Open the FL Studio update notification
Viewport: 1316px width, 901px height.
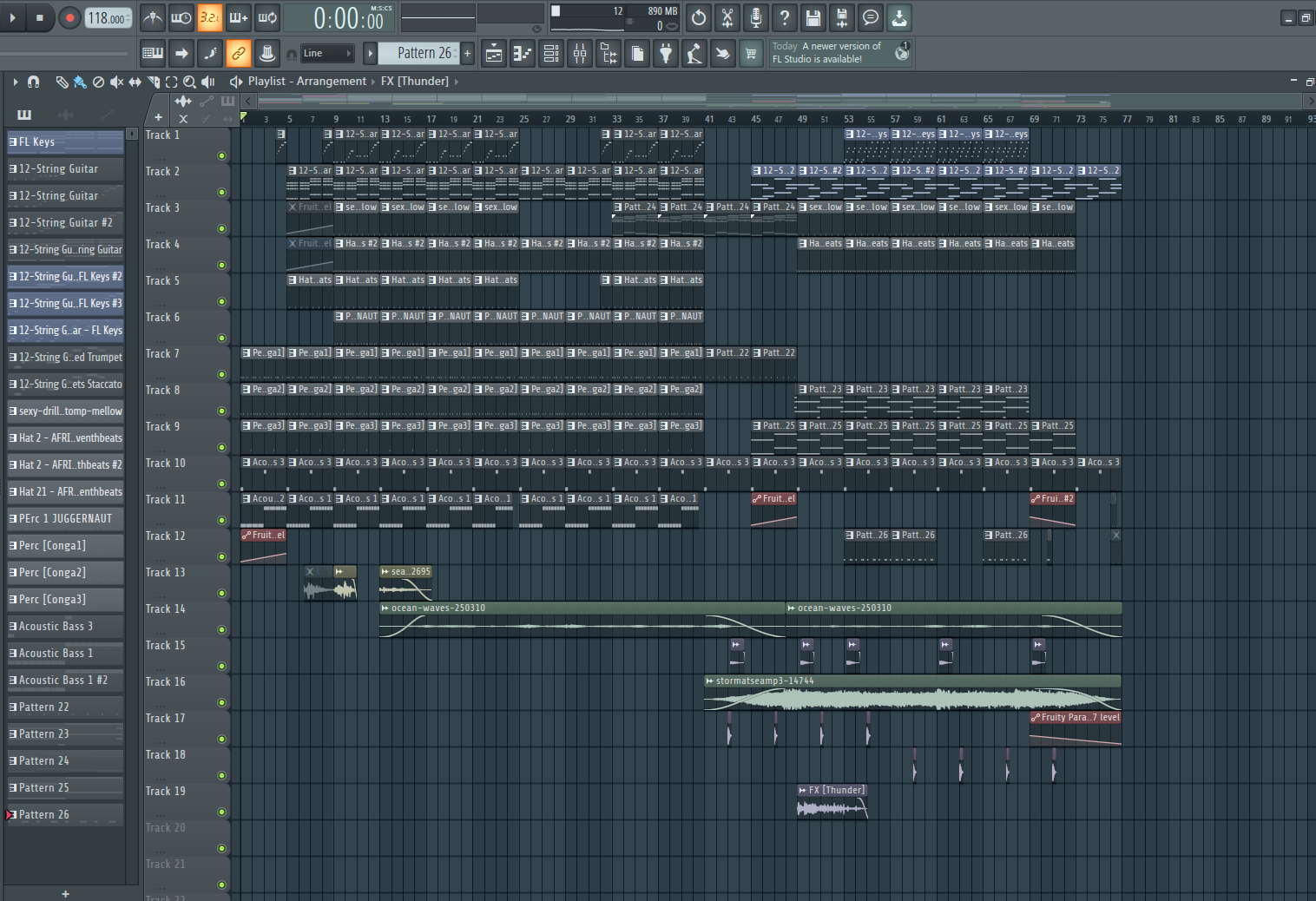(840, 53)
